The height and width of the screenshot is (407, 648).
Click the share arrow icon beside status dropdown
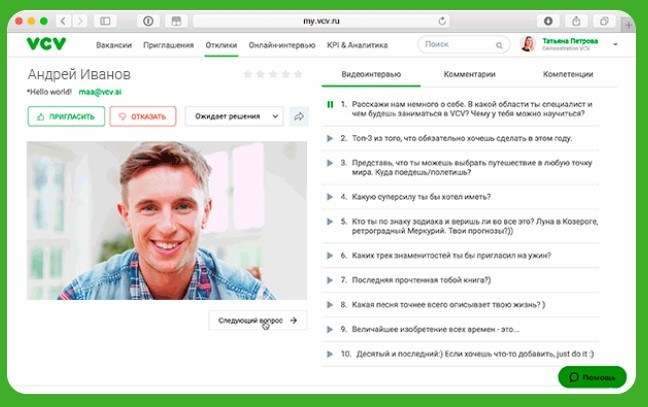[298, 117]
